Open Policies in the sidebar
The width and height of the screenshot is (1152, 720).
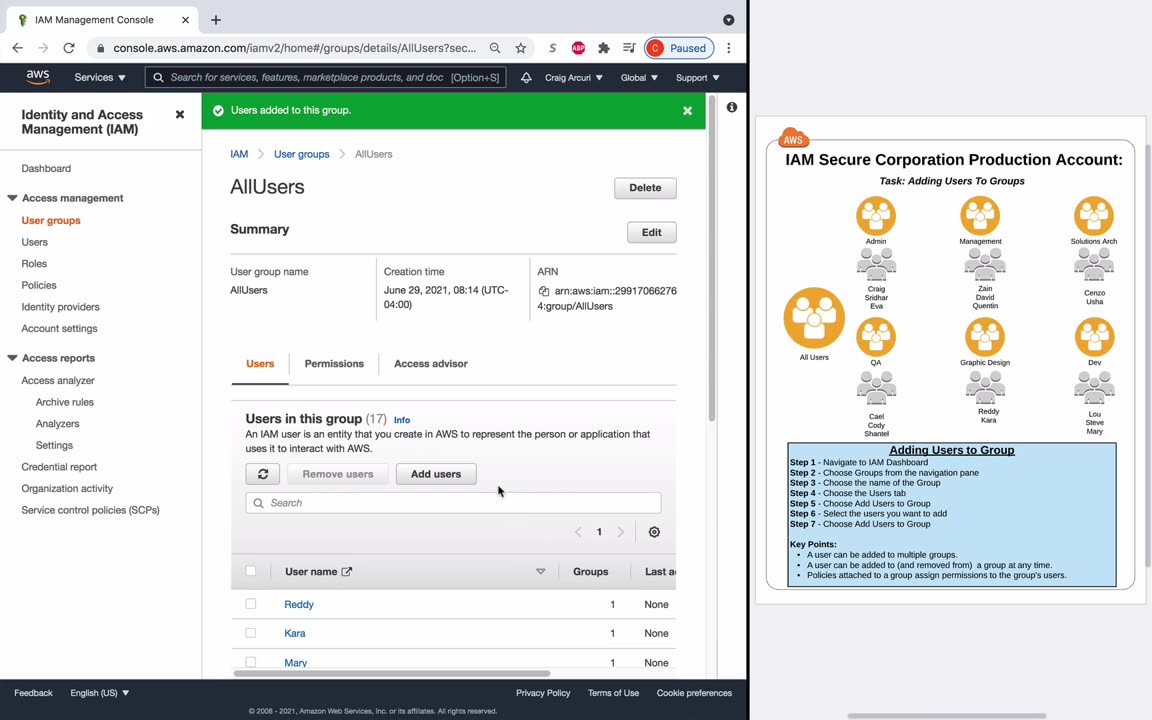pos(39,285)
